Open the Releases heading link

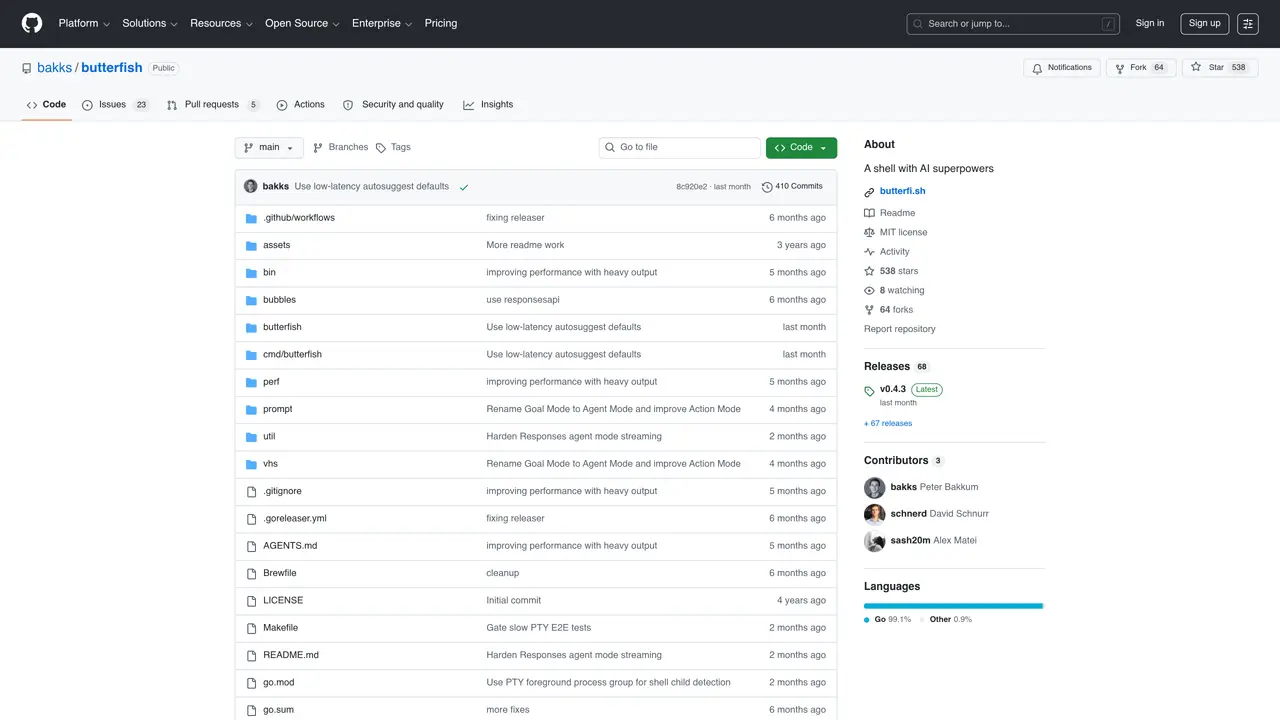tap(887, 367)
